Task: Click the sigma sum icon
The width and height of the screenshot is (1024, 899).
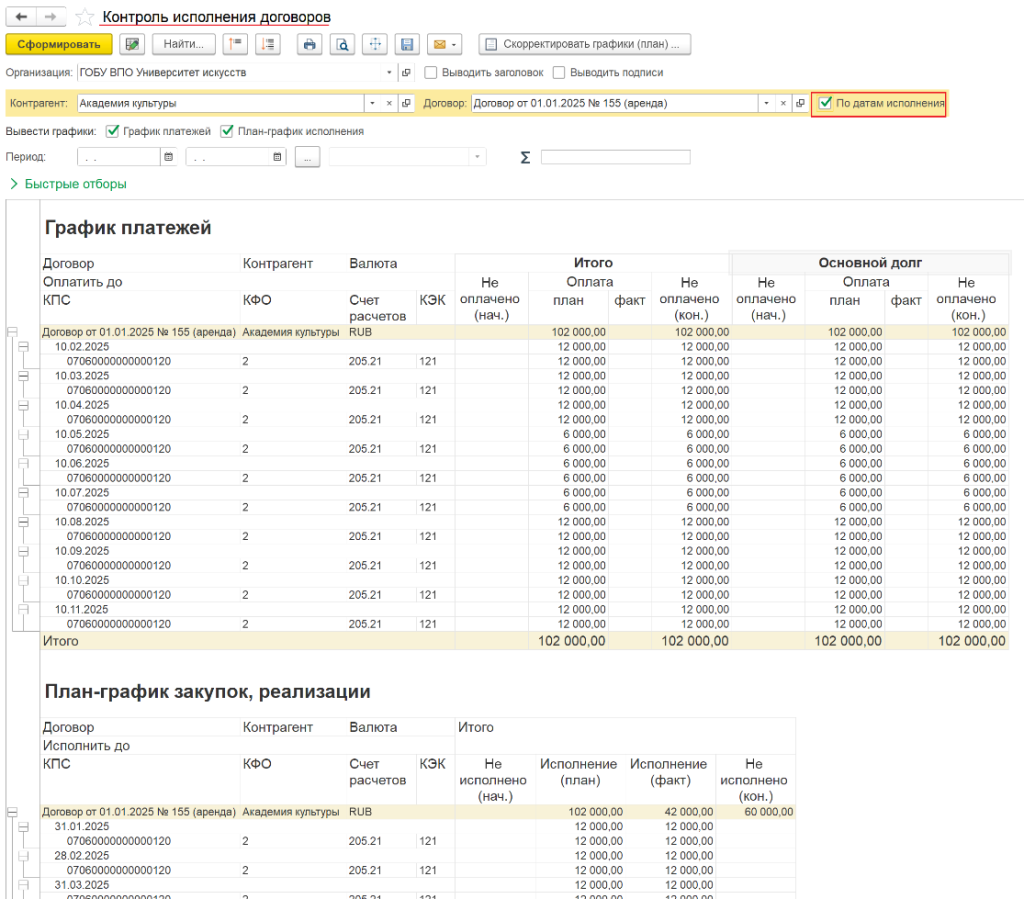Action: [525, 157]
